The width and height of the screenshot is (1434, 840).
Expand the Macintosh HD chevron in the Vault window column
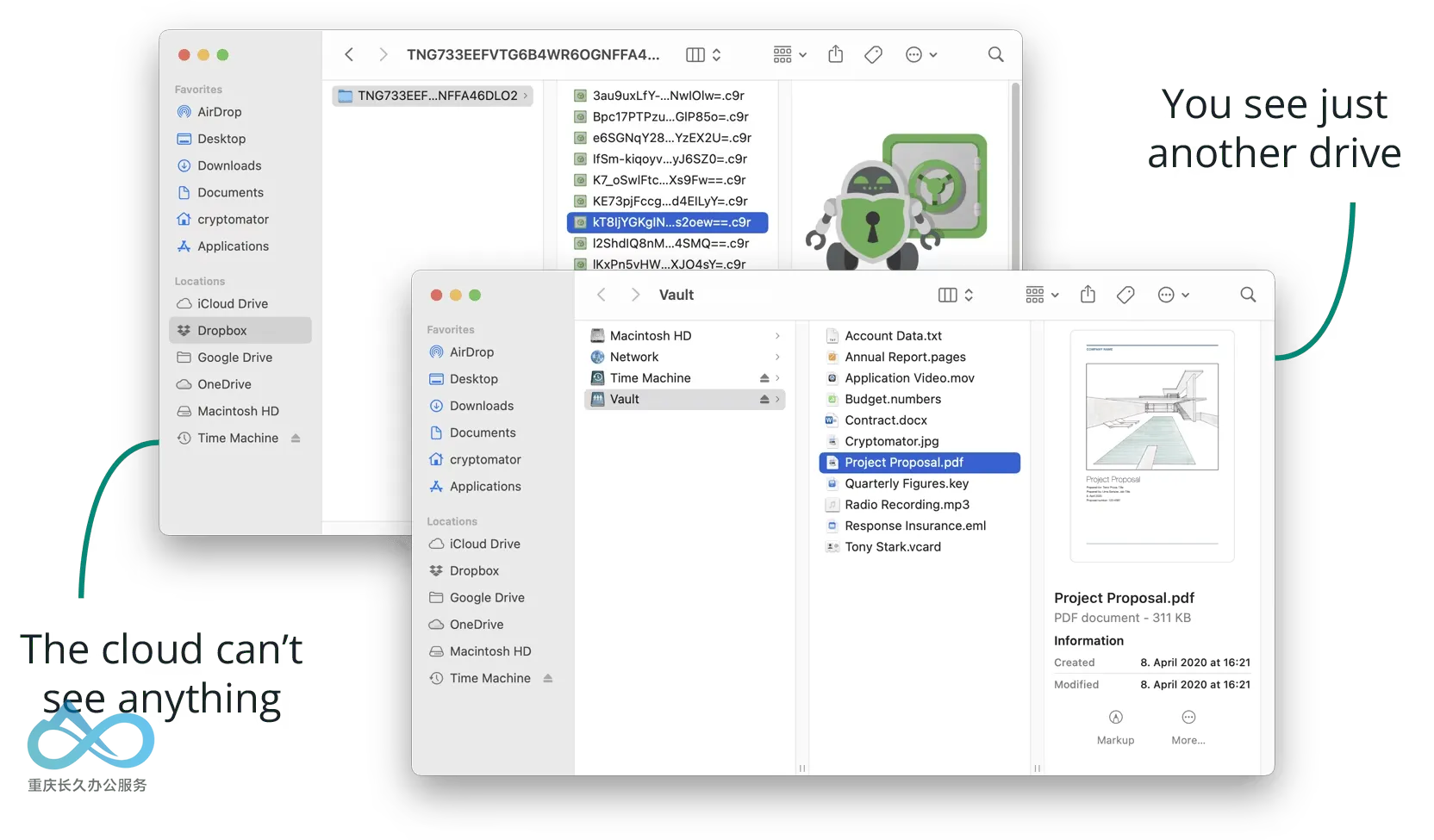coord(777,335)
